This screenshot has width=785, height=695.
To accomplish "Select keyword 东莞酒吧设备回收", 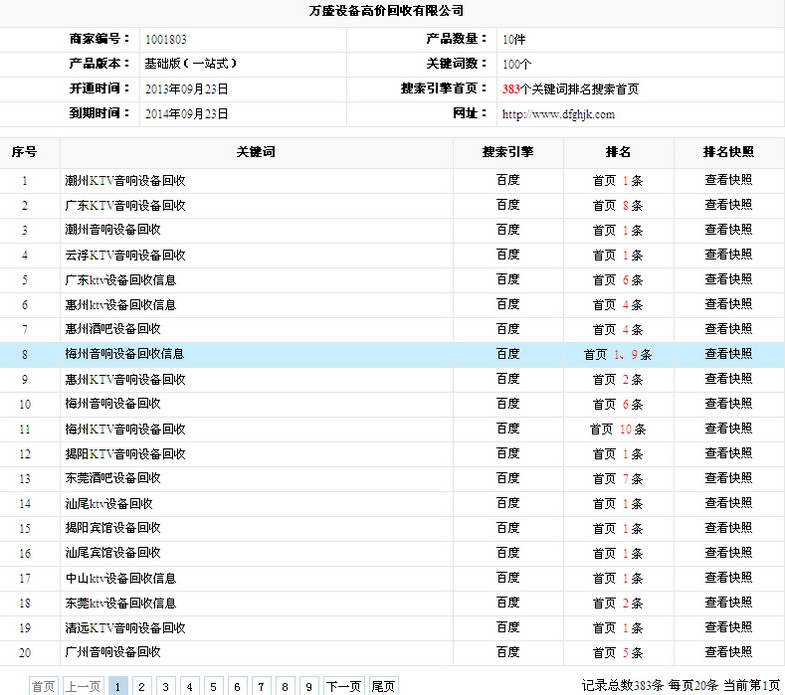I will pyautogui.click(x=113, y=478).
